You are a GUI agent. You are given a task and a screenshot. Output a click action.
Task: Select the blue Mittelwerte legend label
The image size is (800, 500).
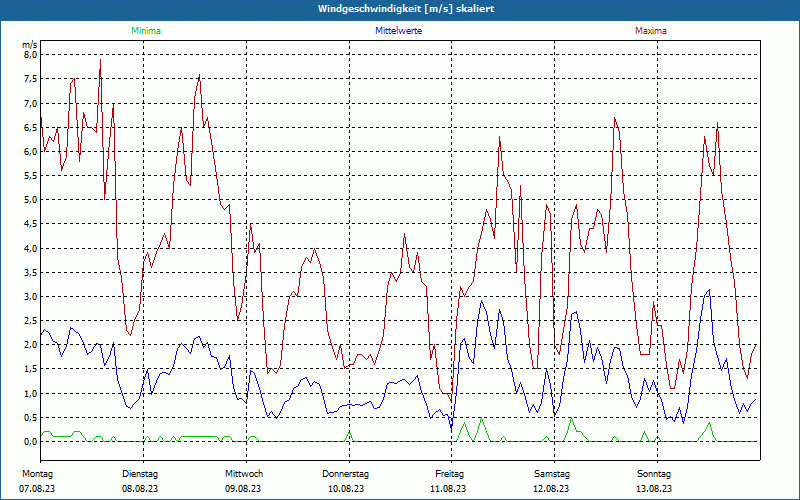tap(398, 31)
